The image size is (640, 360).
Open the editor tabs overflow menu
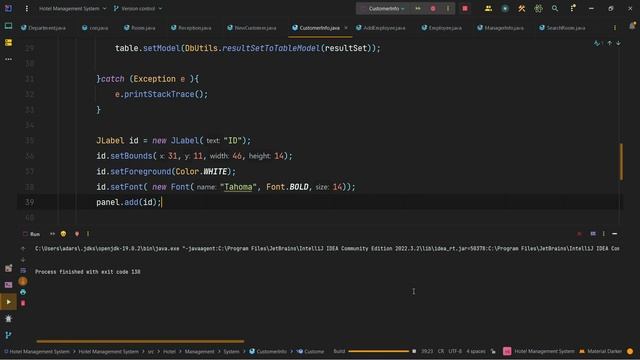(615, 28)
